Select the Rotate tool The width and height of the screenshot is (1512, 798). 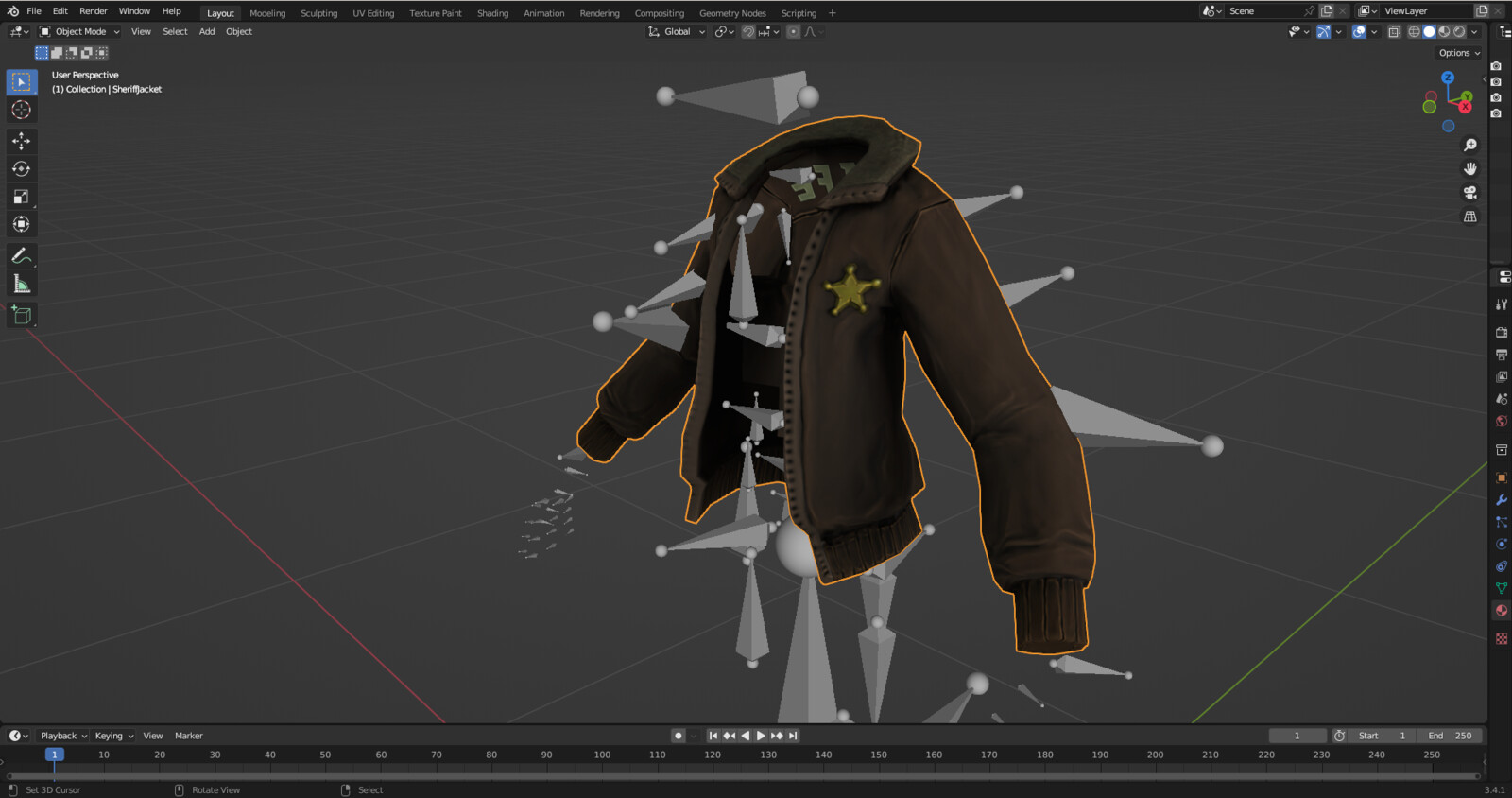[x=21, y=169]
